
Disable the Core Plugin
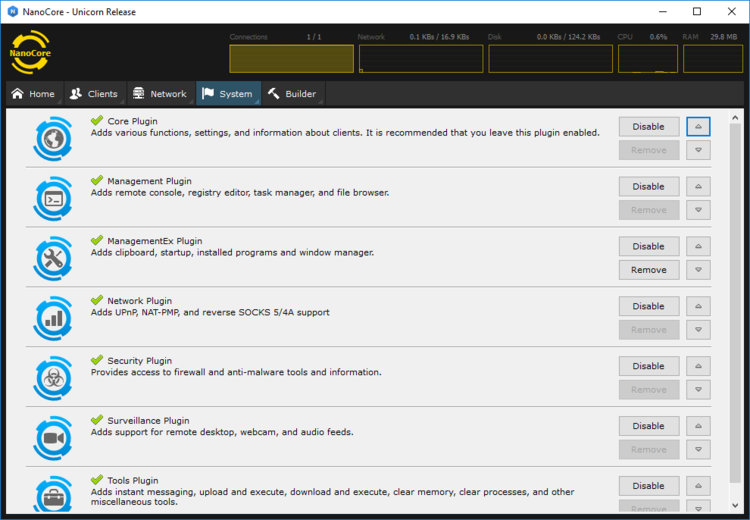[649, 127]
